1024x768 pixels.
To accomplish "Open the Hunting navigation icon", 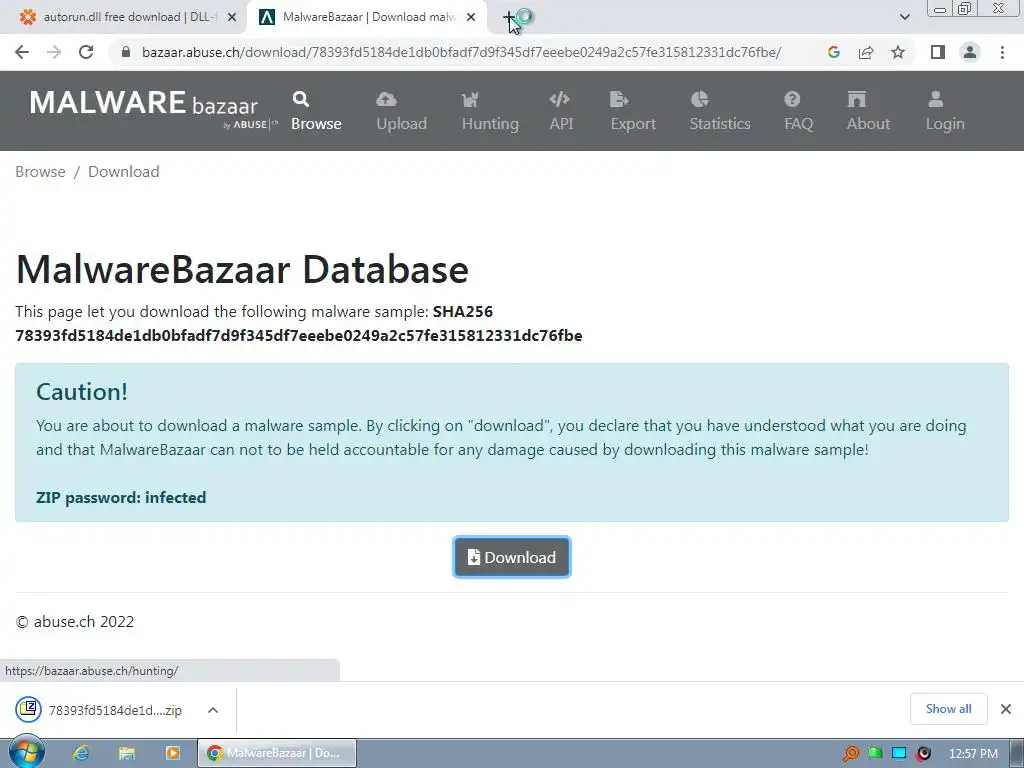I will click(x=470, y=99).
